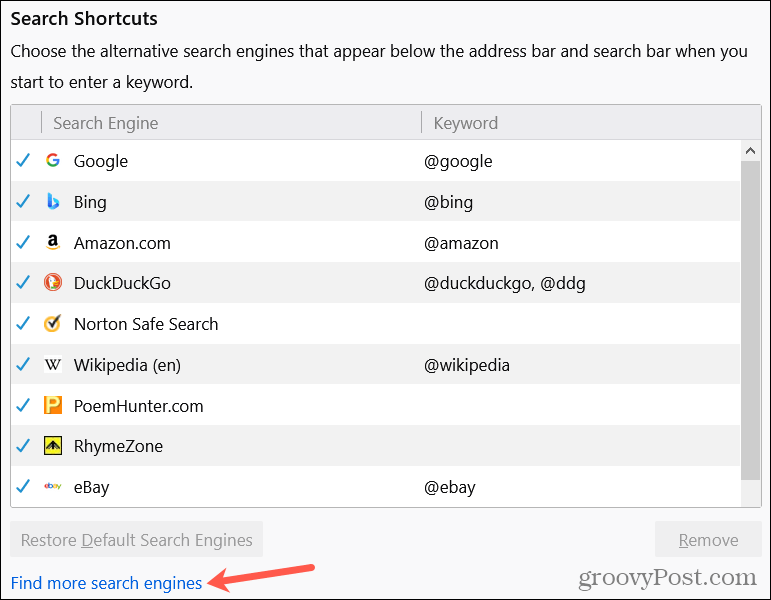Select the Bing engine name
Viewport: 771px width, 600px height.
pos(90,202)
